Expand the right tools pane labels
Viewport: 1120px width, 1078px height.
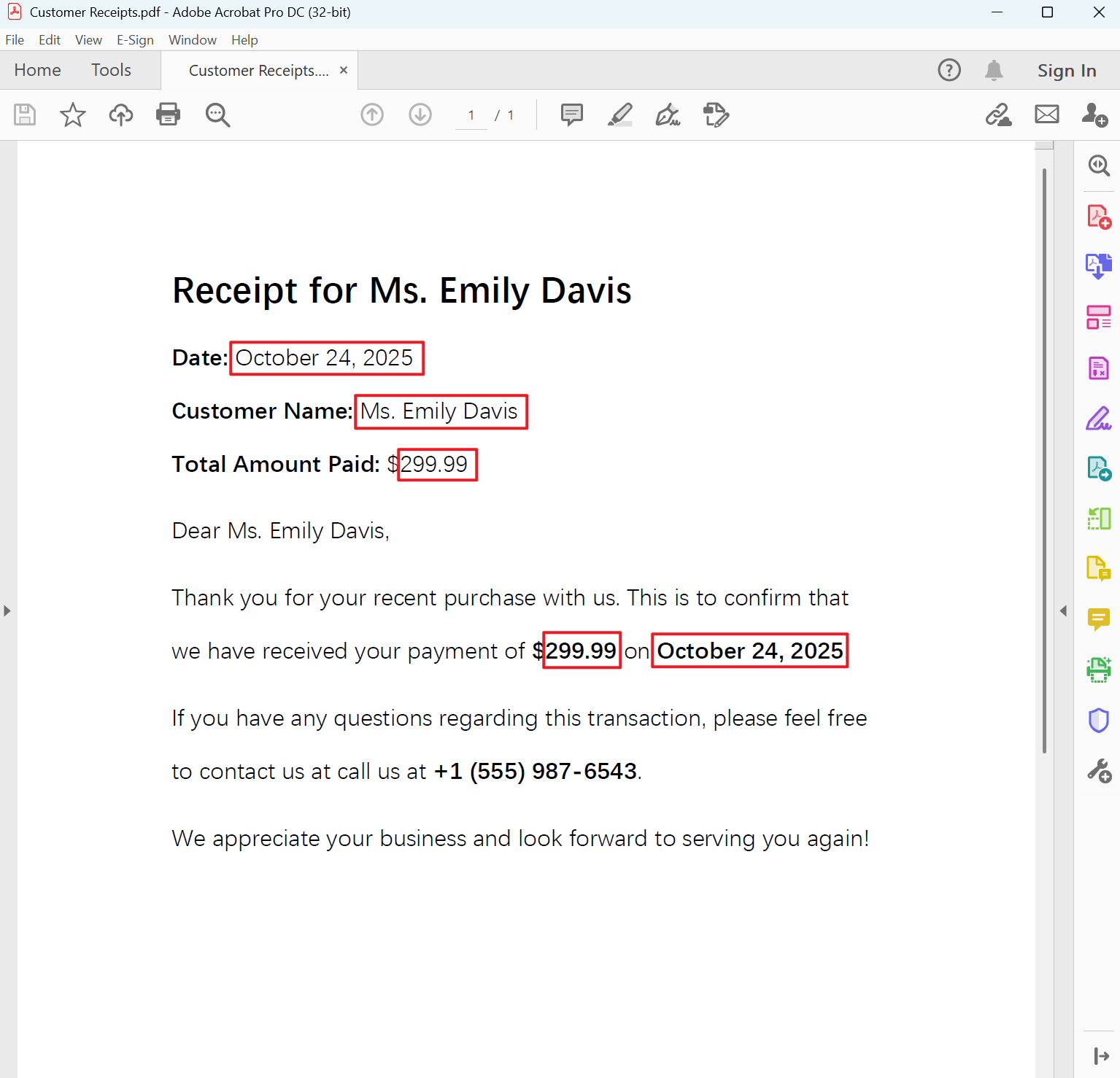pyautogui.click(x=1101, y=1055)
